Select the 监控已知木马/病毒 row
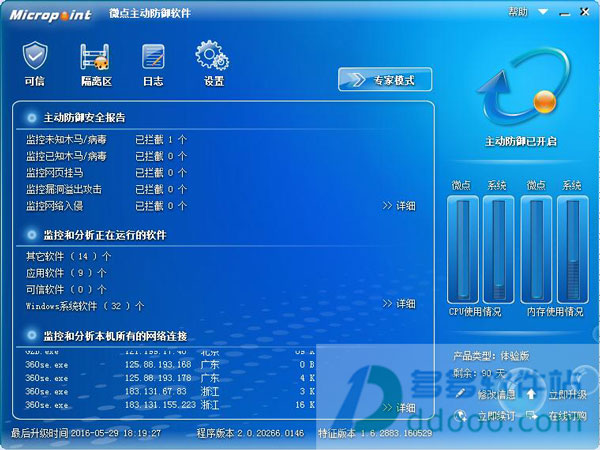 [x=106, y=156]
